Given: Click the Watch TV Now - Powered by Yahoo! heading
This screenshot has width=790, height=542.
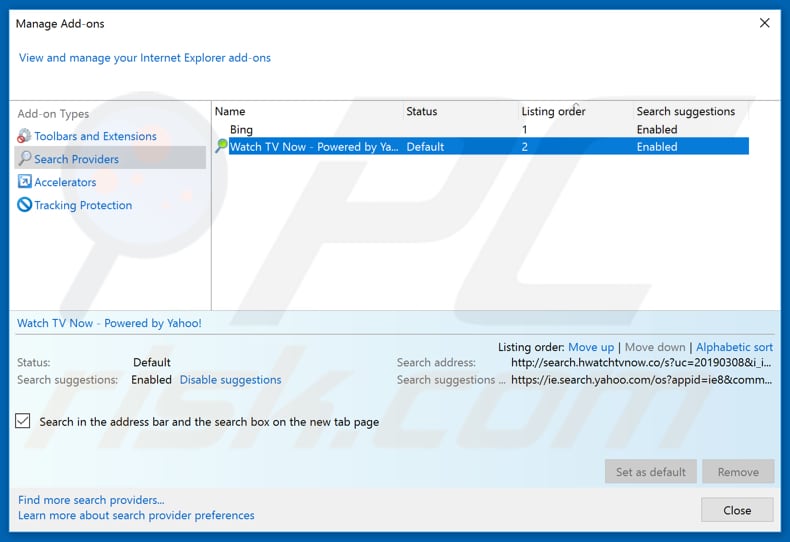Looking at the screenshot, I should [109, 323].
